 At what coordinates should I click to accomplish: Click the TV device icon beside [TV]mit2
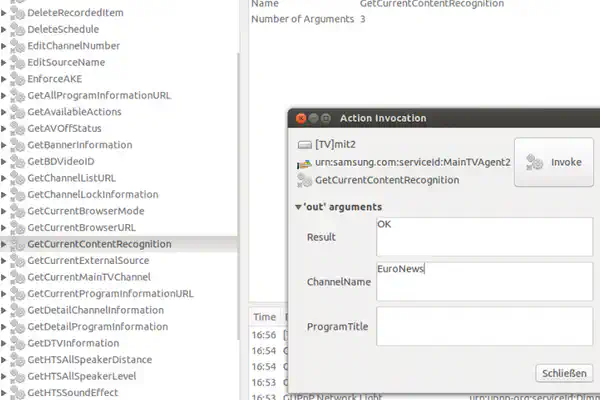305,143
